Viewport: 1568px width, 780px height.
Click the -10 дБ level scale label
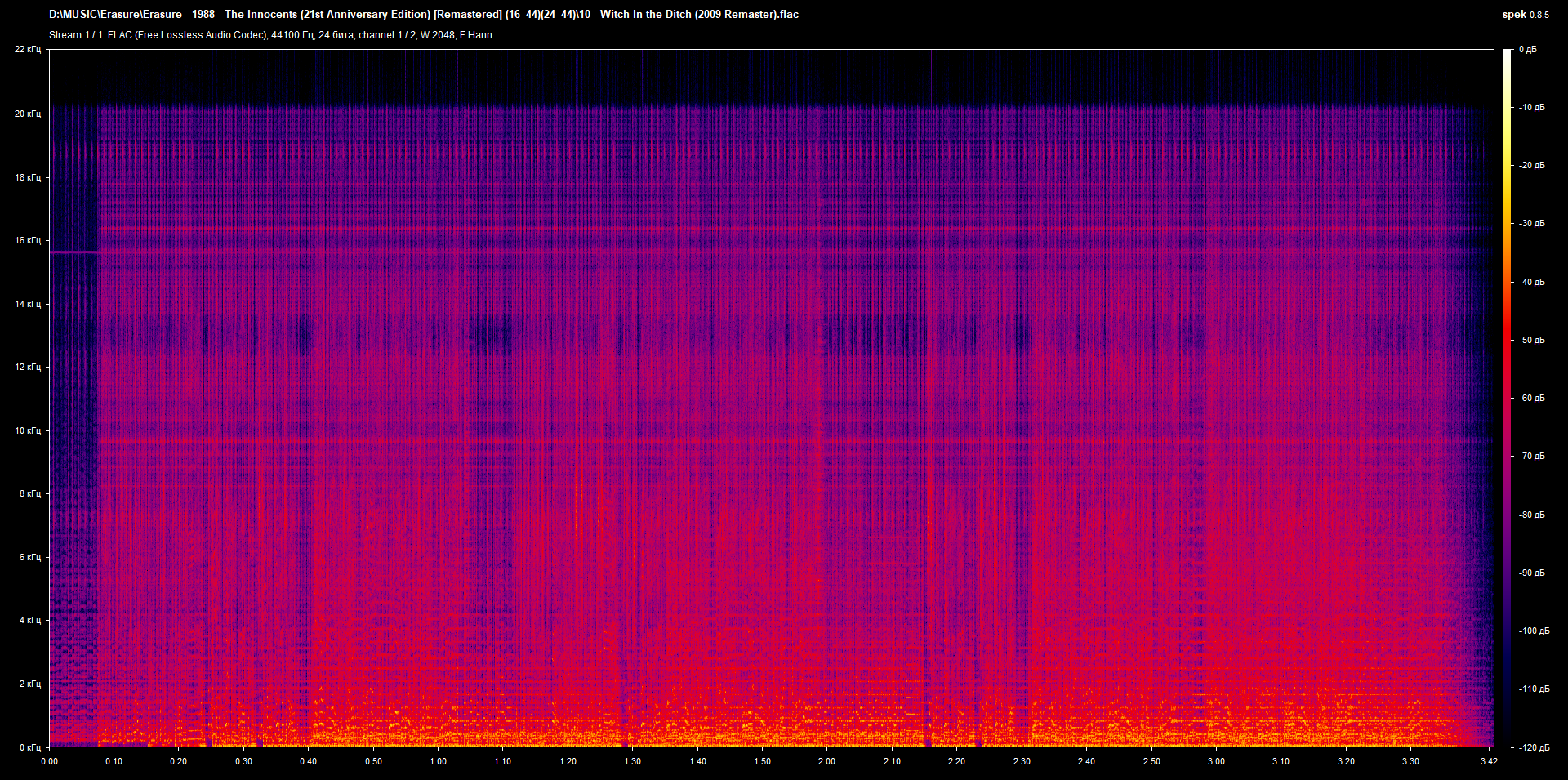pos(1531,107)
